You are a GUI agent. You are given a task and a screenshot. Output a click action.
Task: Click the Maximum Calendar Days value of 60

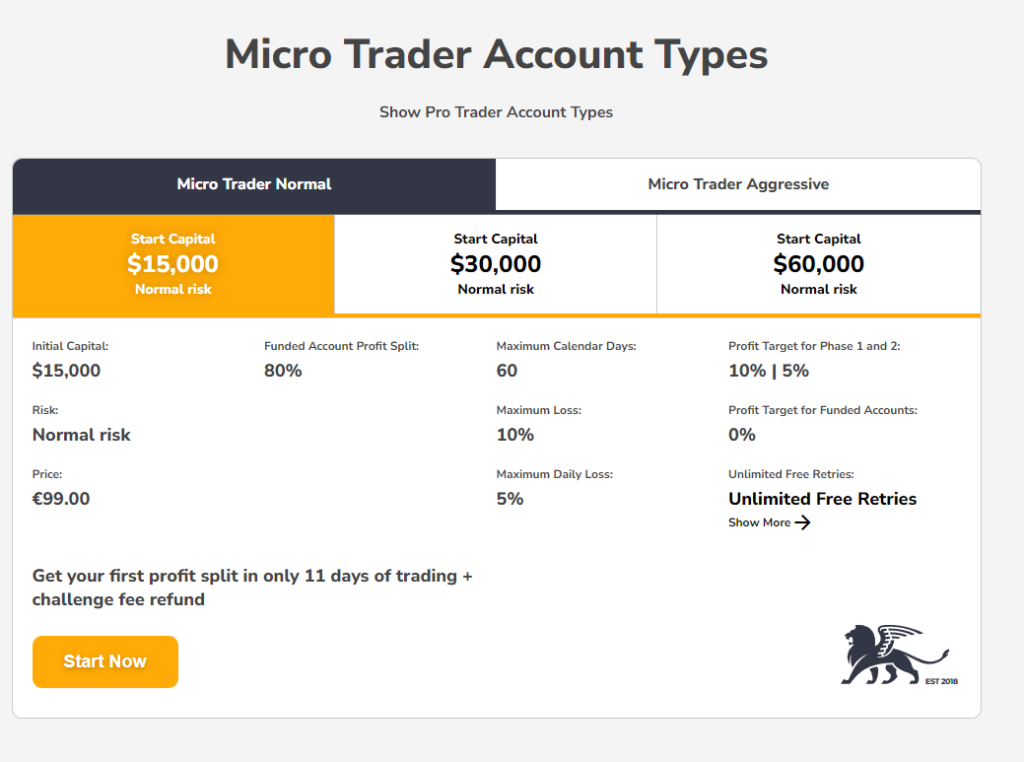click(x=506, y=370)
